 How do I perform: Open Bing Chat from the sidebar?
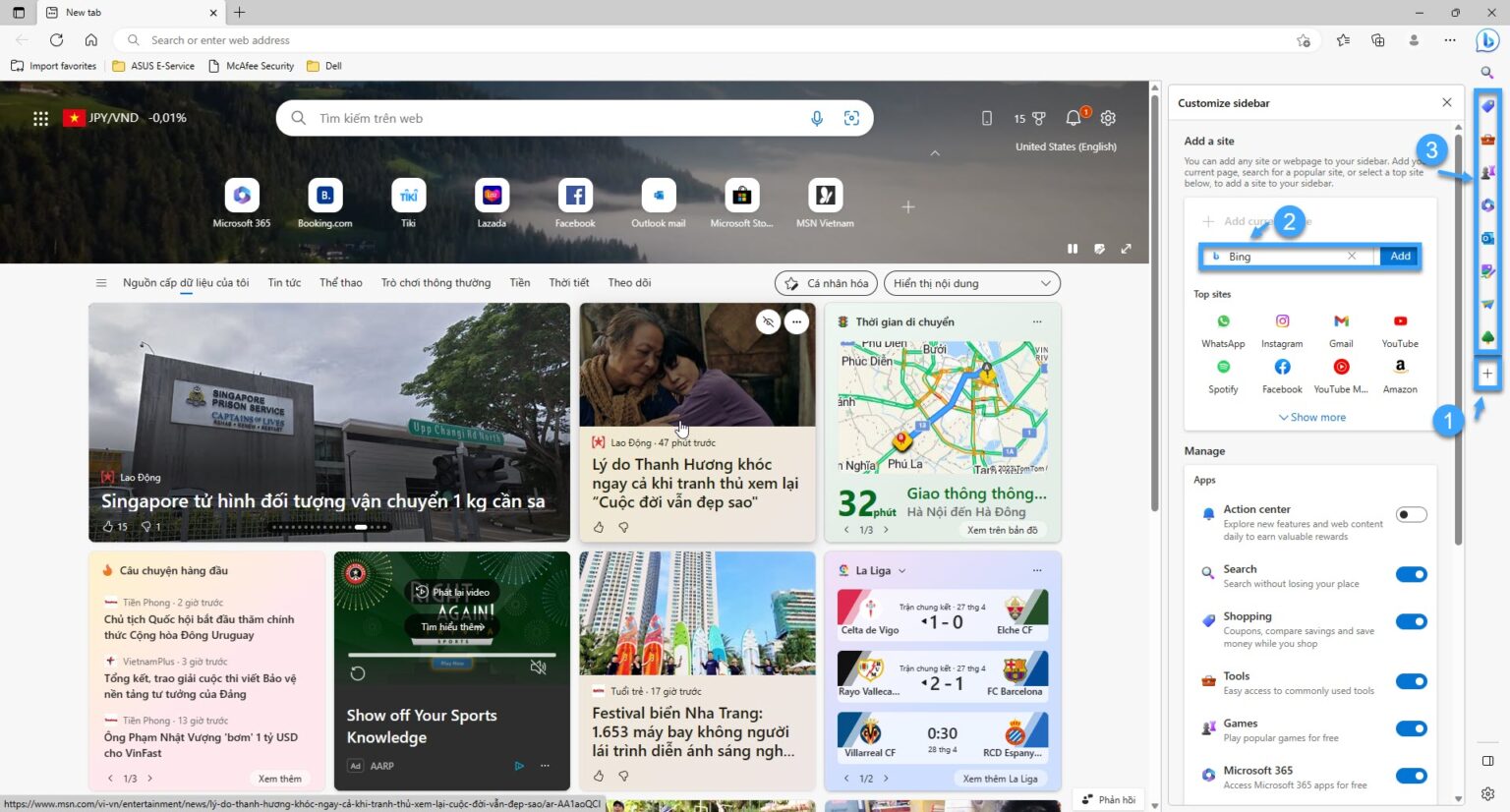tap(1487, 40)
